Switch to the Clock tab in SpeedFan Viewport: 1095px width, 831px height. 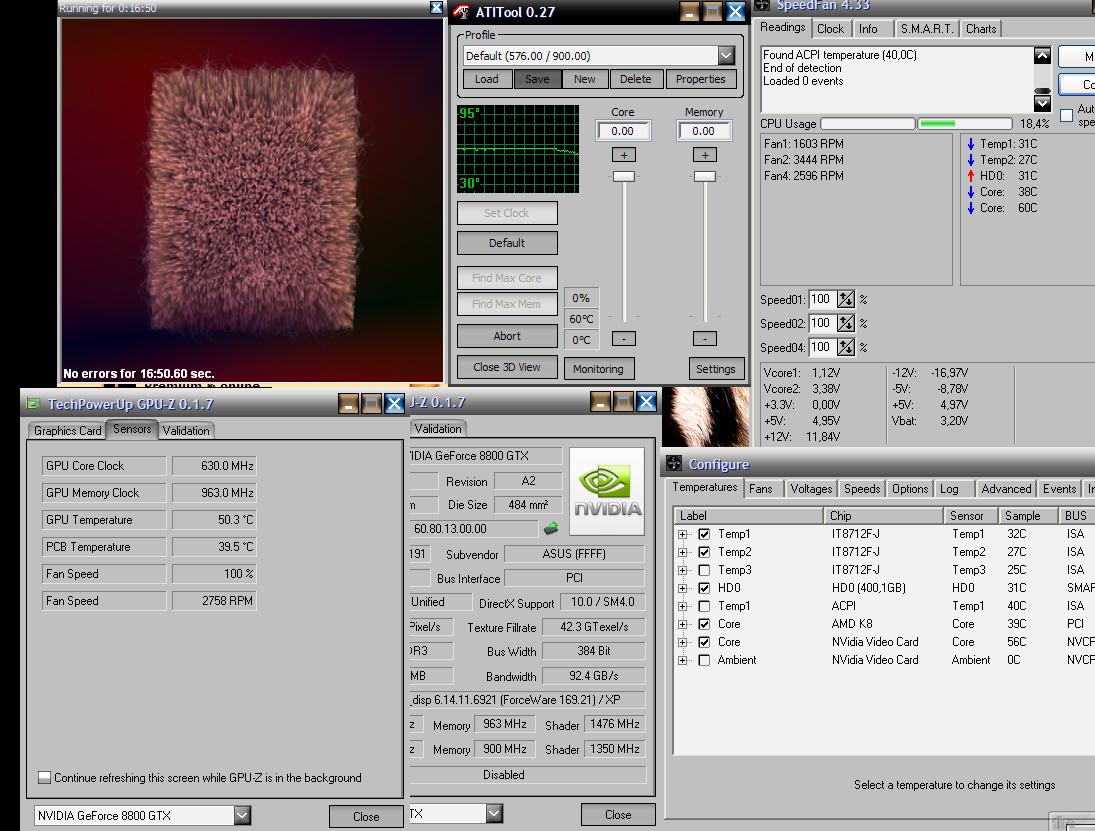point(830,29)
